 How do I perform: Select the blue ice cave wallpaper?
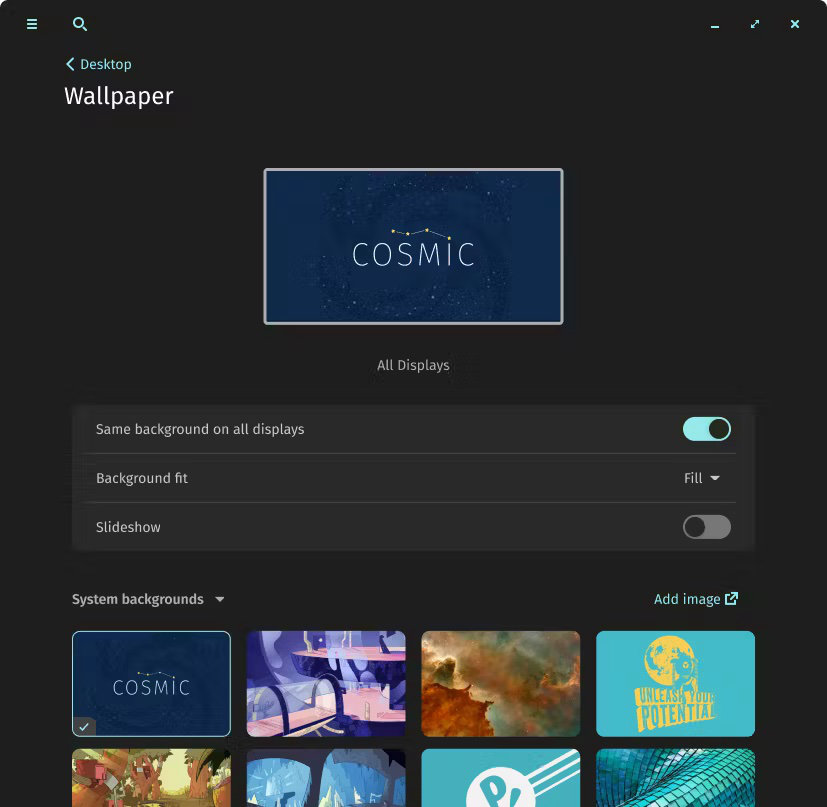click(326, 778)
